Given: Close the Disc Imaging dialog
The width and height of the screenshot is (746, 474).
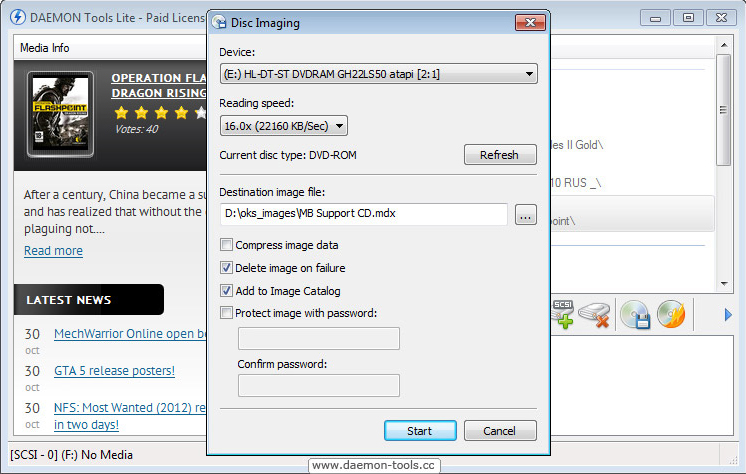Looking at the screenshot, I should coord(530,22).
